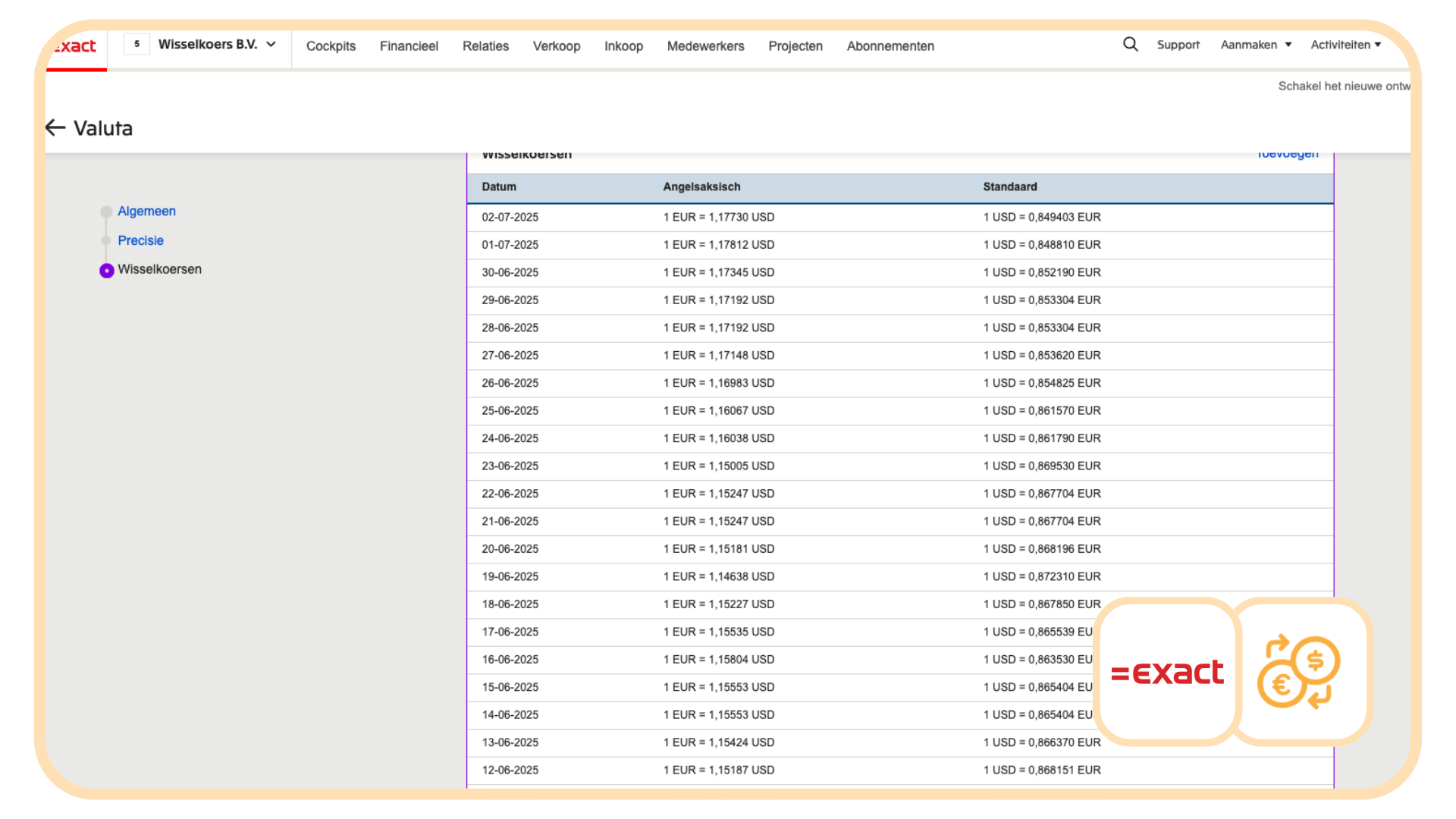Click the Exact logo in the header
This screenshot has width=1456, height=819.
coord(75,46)
